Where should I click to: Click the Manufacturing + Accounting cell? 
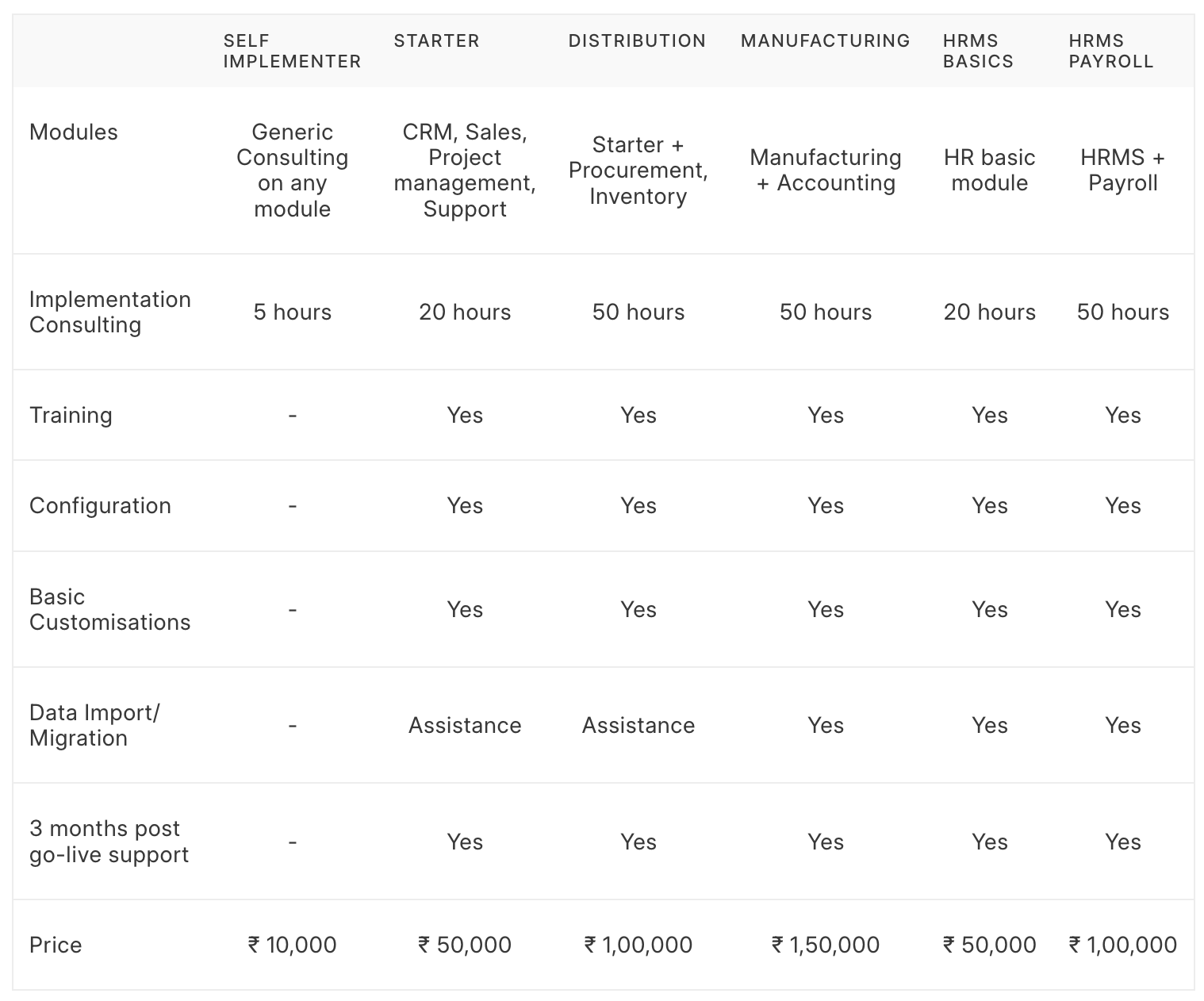point(825,170)
